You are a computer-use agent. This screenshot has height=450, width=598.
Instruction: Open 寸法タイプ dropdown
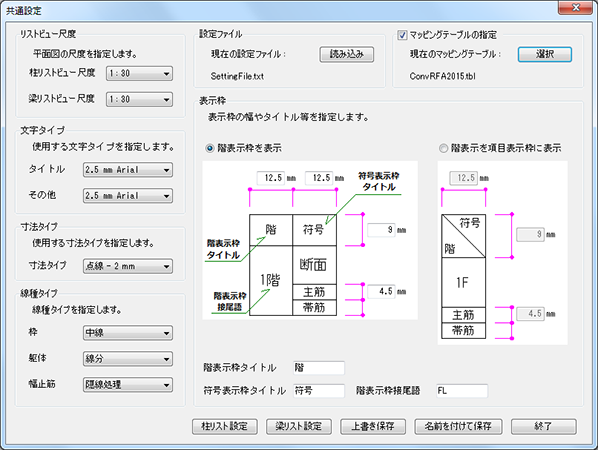128,266
